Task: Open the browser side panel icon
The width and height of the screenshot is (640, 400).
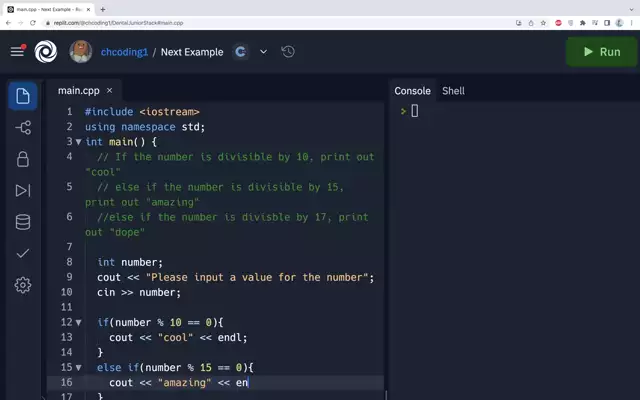Action: coord(607,23)
